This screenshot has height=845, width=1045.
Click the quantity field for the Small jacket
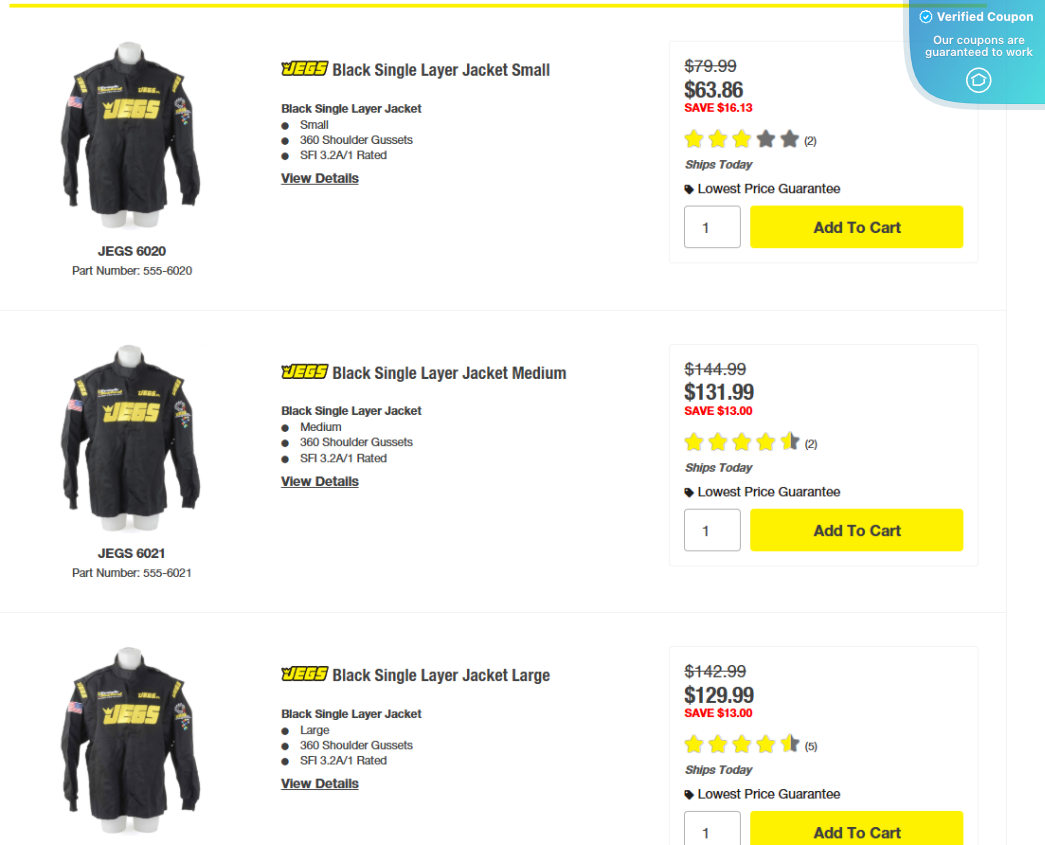pyautogui.click(x=712, y=227)
